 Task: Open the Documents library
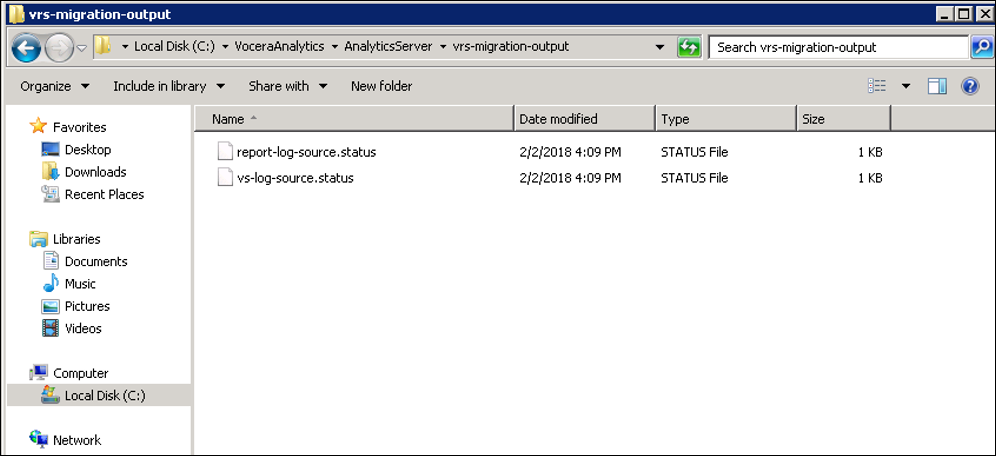(x=96, y=261)
